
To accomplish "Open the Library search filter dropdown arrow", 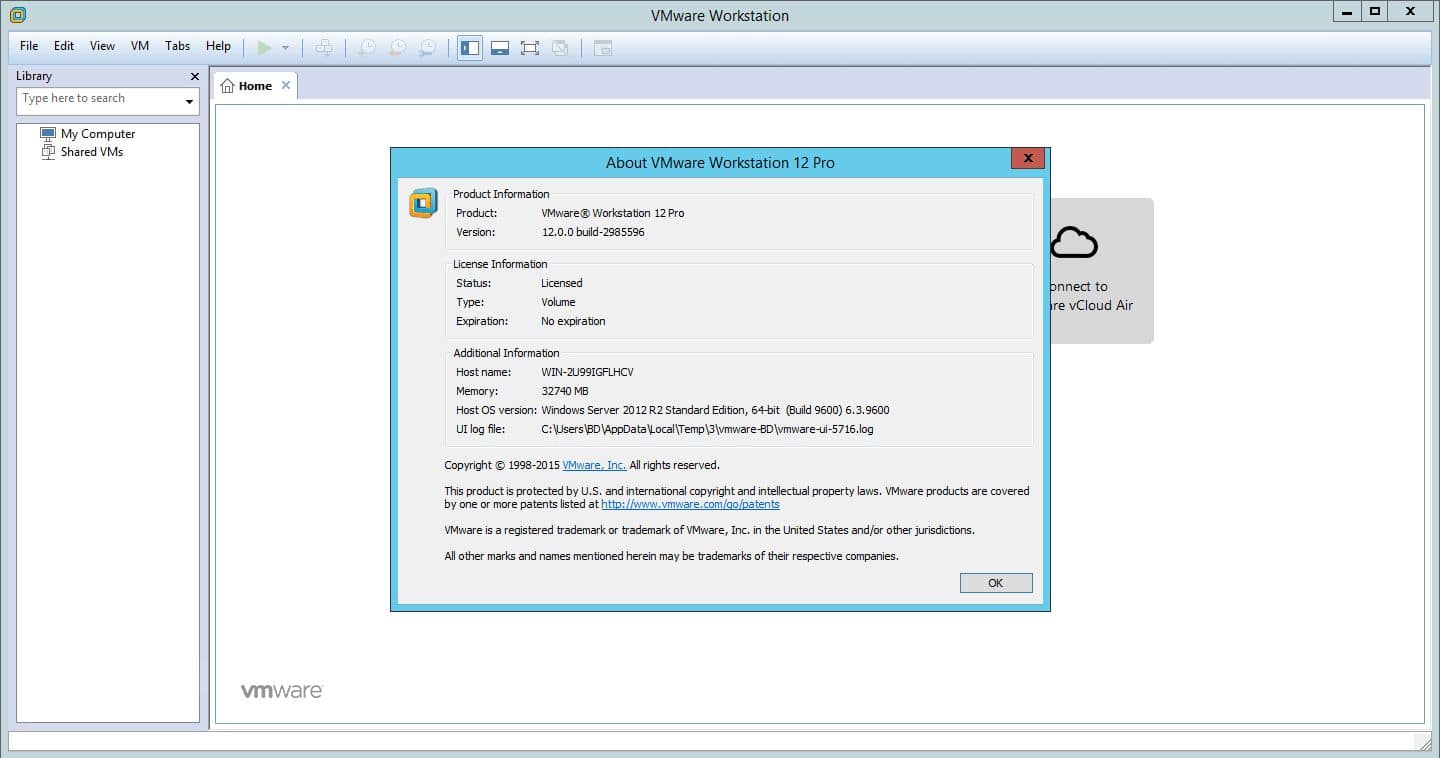I will pos(189,101).
